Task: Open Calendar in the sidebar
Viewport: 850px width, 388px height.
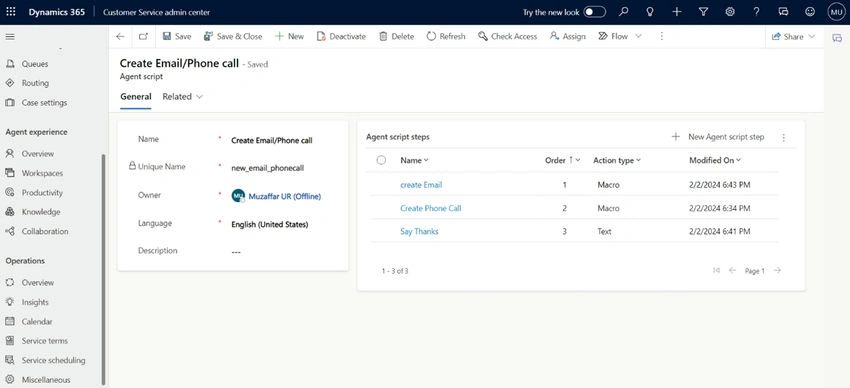Action: tap(37, 321)
